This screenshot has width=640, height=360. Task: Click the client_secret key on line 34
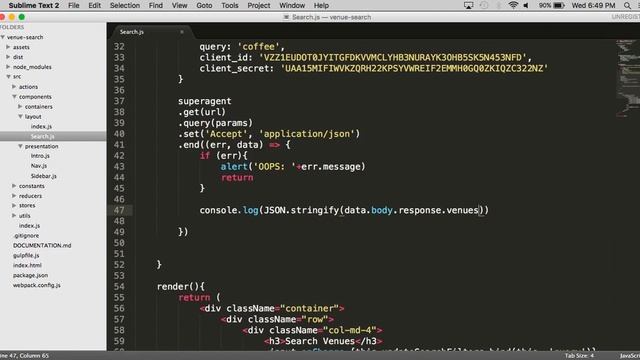(234, 69)
